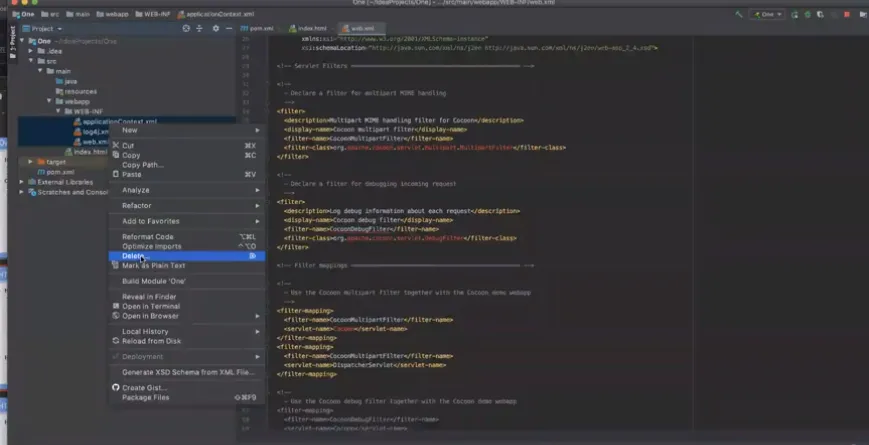This screenshot has height=445, width=869.
Task: Open the Project view selector dropdown
Action: point(43,28)
